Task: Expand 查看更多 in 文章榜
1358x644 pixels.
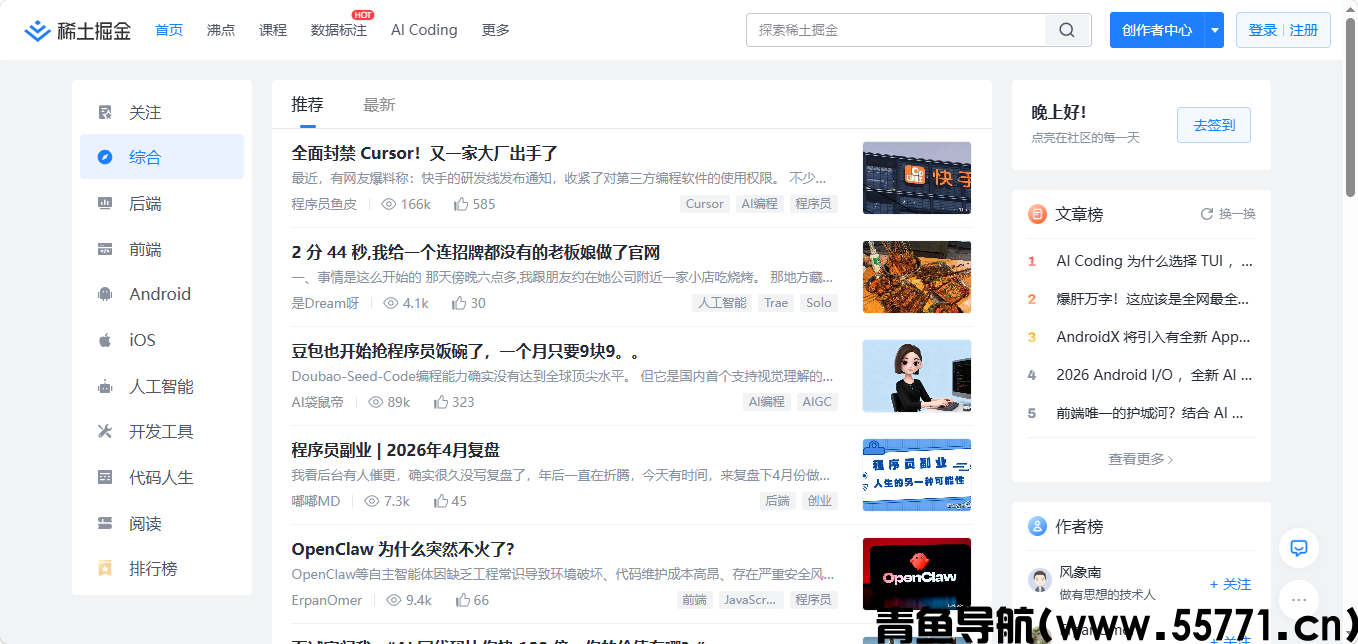Action: pos(1141,459)
